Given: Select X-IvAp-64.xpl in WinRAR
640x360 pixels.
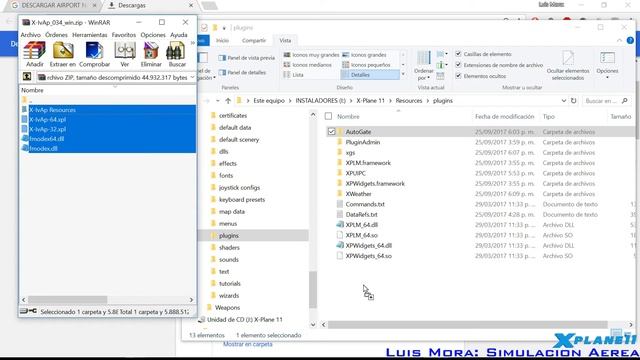Looking at the screenshot, I should [x=47, y=119].
